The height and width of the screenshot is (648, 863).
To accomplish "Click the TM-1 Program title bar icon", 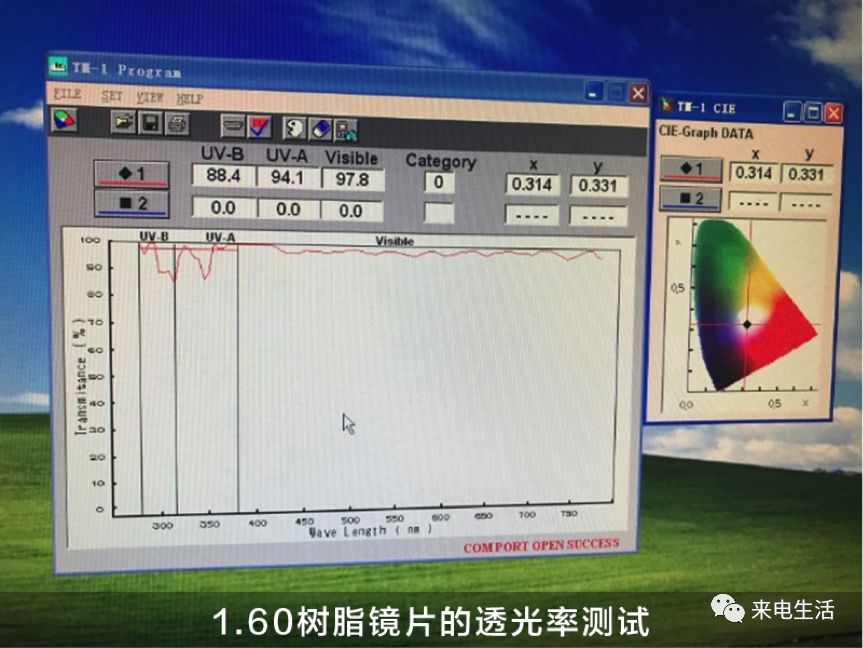I will point(58,66).
